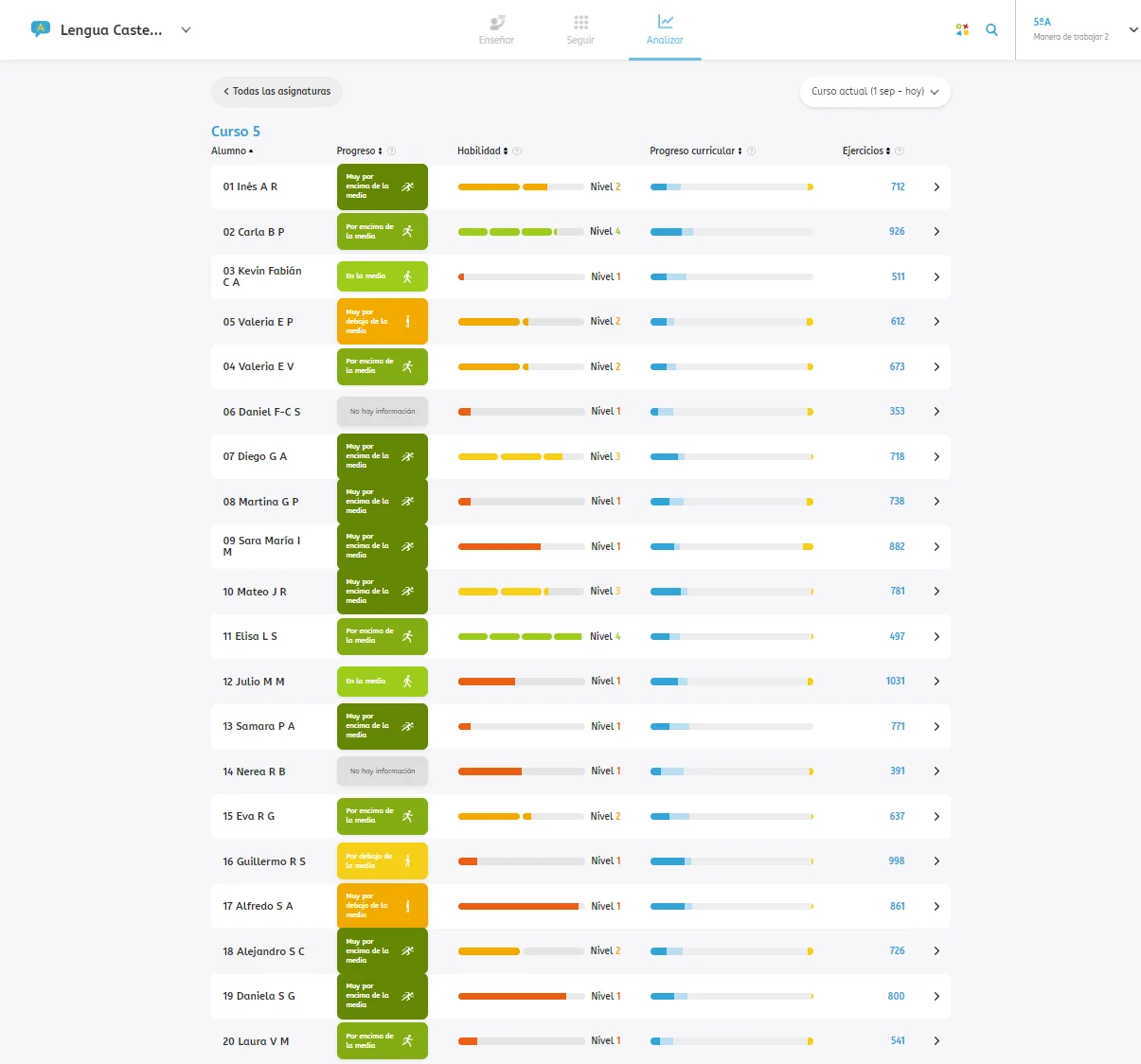Switch to the Analizar tab

pos(665,28)
